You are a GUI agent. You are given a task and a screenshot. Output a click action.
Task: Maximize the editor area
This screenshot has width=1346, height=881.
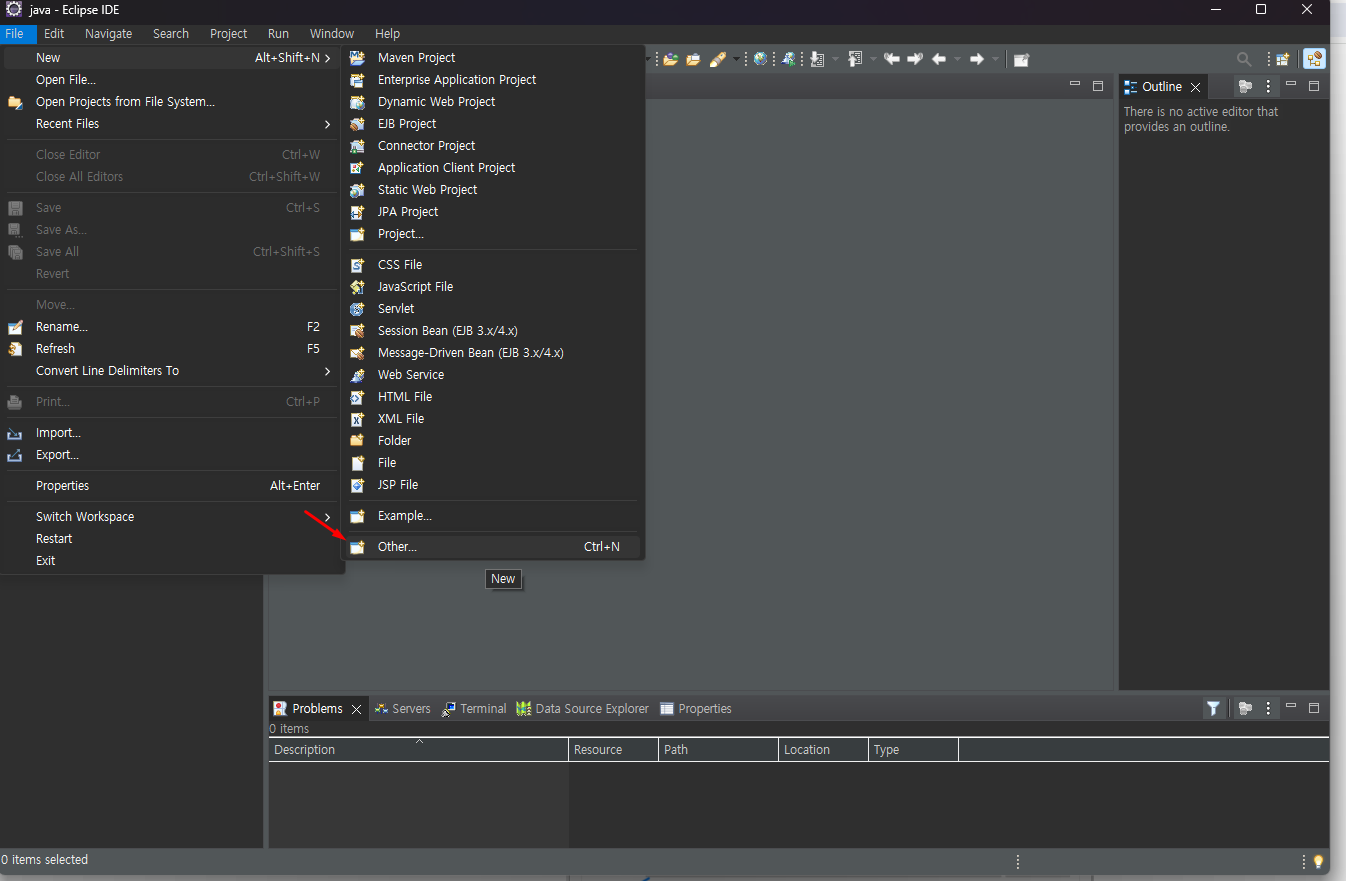(x=1097, y=86)
